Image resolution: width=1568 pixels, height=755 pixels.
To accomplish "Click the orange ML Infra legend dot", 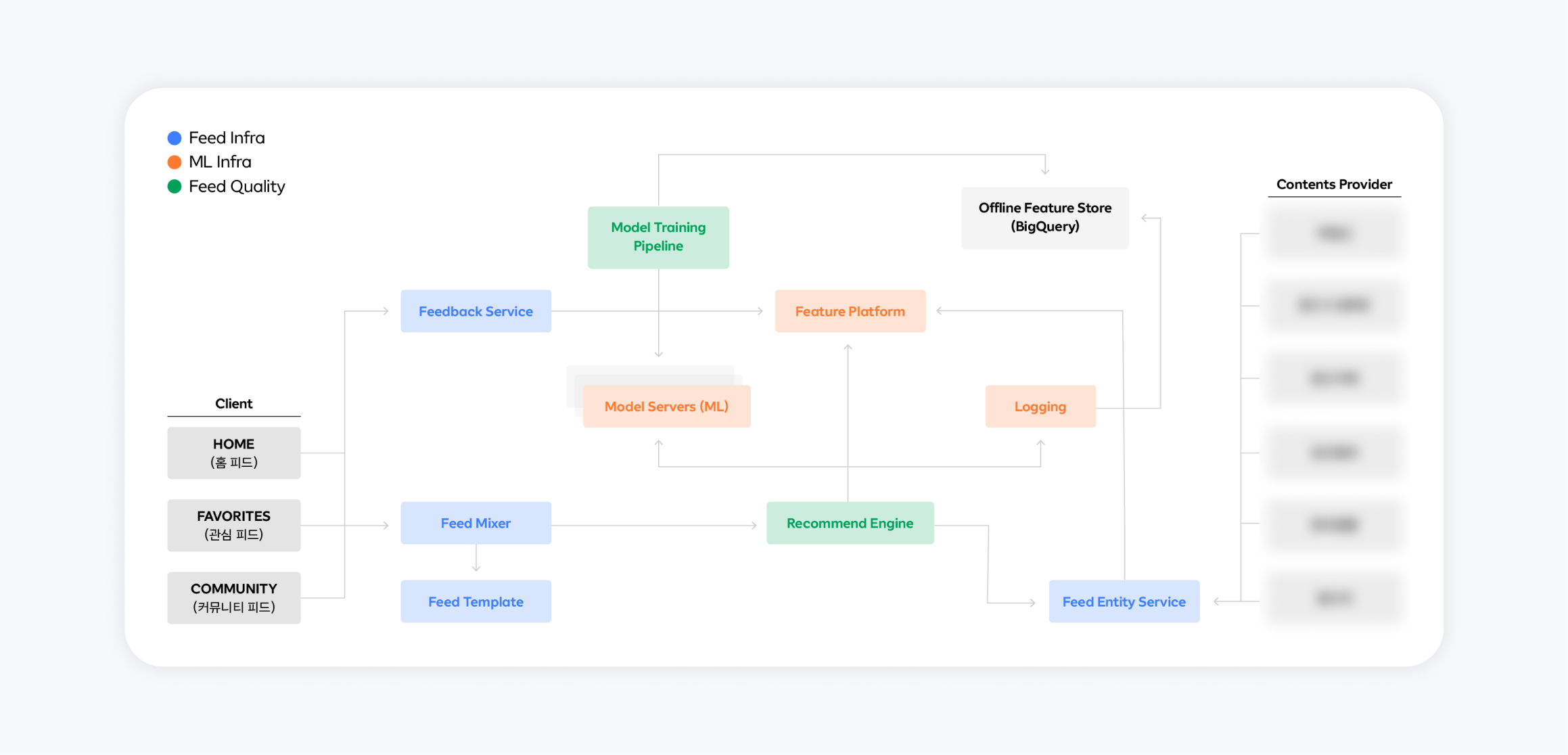I will (175, 162).
